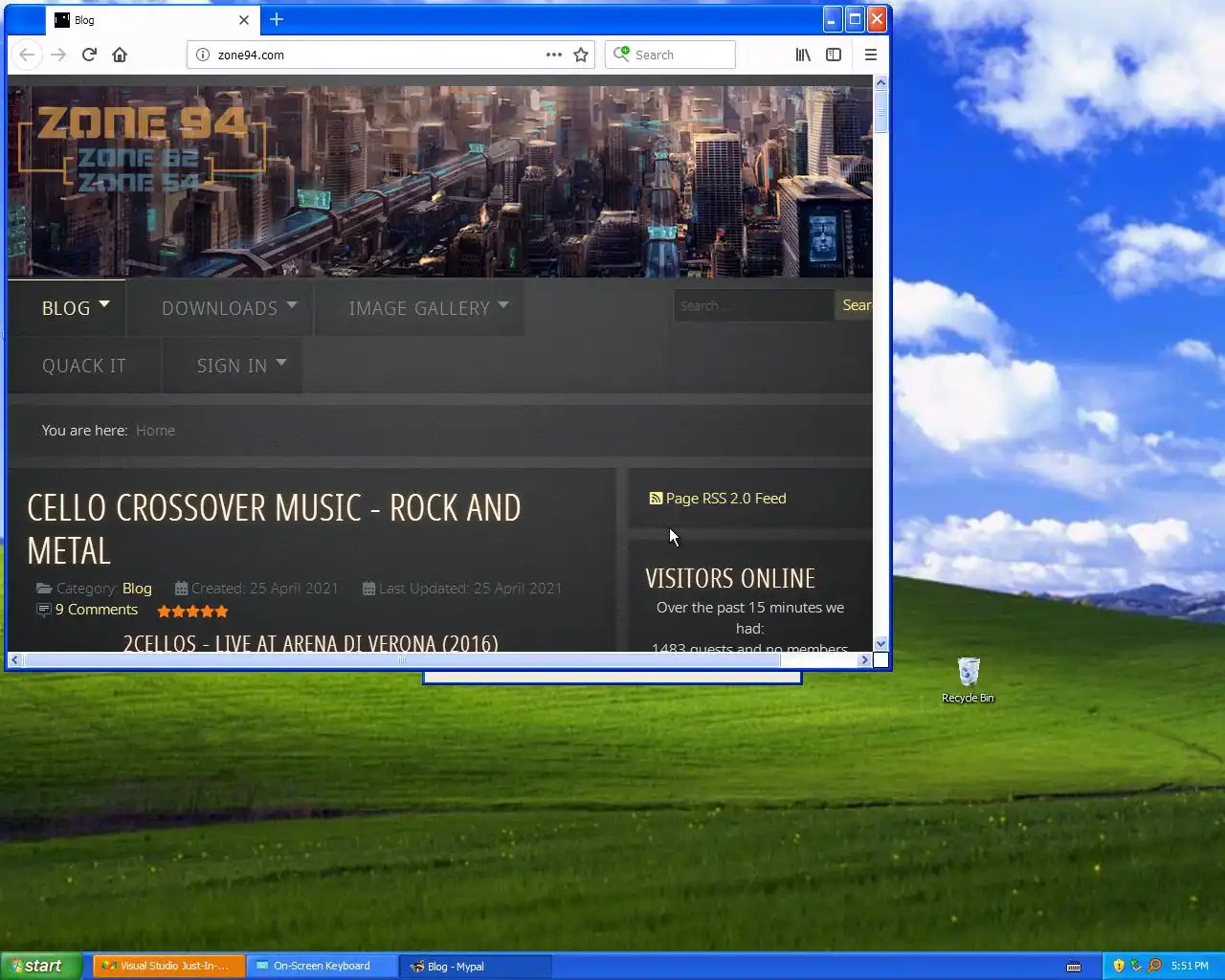Open the 9 Comments link
This screenshot has width=1225, height=980.
[96, 610]
